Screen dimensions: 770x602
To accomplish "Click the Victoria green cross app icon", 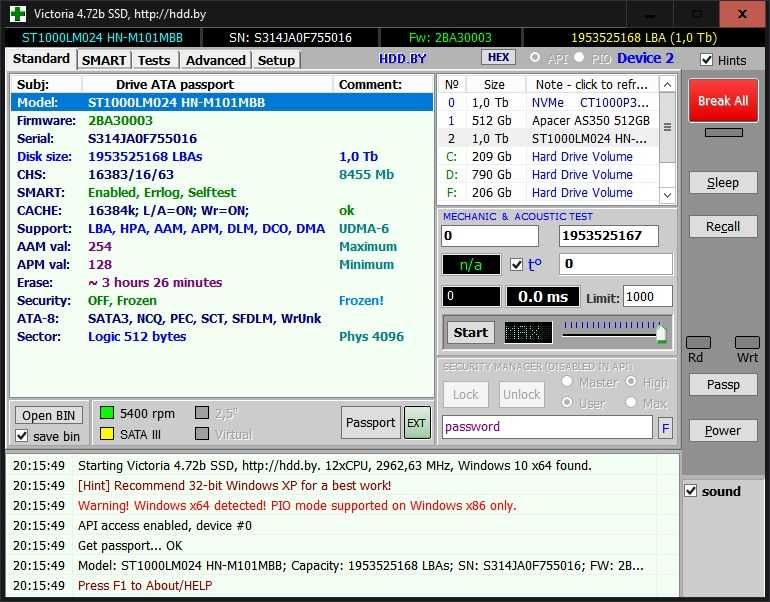I will pos(18,14).
